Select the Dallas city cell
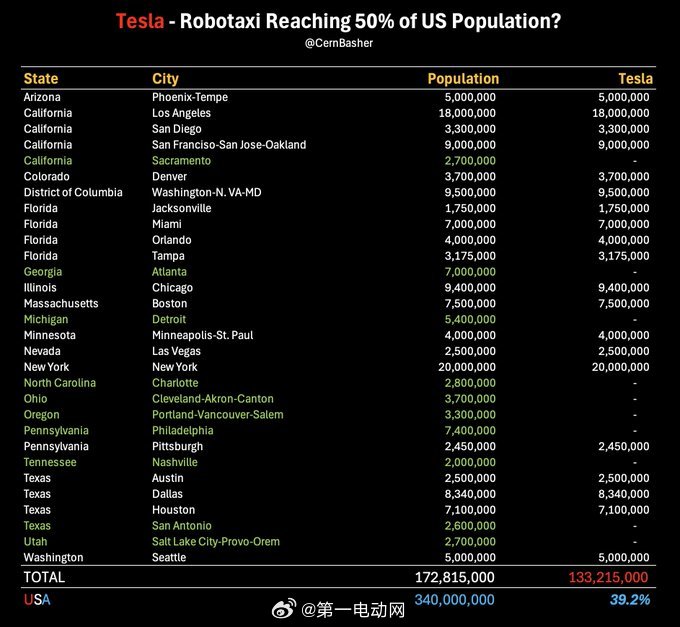The height and width of the screenshot is (627, 680). 167,494
